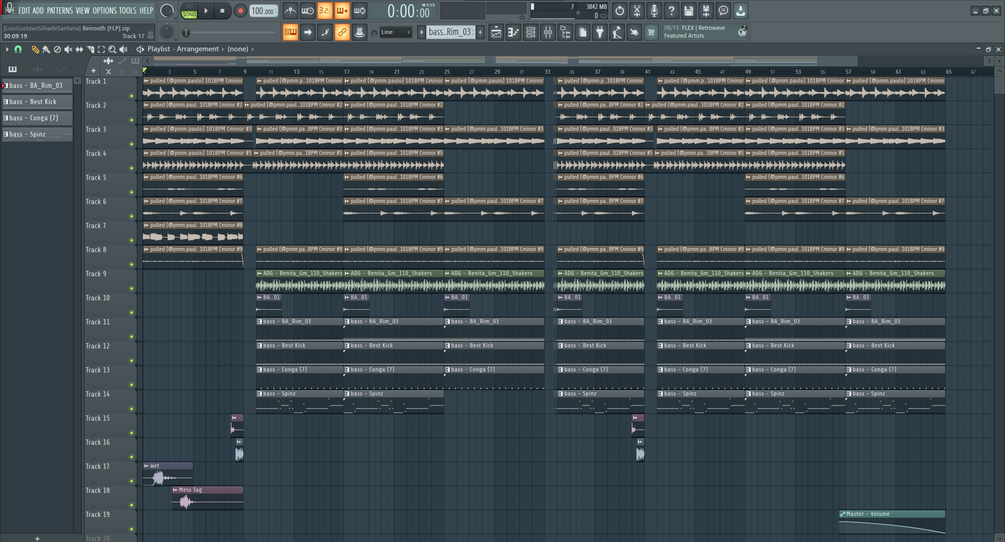This screenshot has height=542, width=1005.
Task: Open the ADD menu
Action: point(38,10)
